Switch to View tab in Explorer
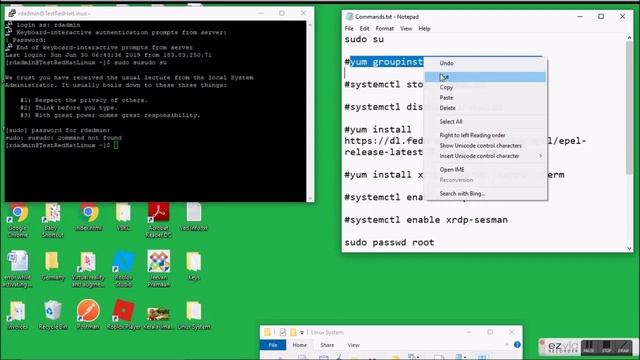The image size is (640, 360). pyautogui.click(x=353, y=345)
